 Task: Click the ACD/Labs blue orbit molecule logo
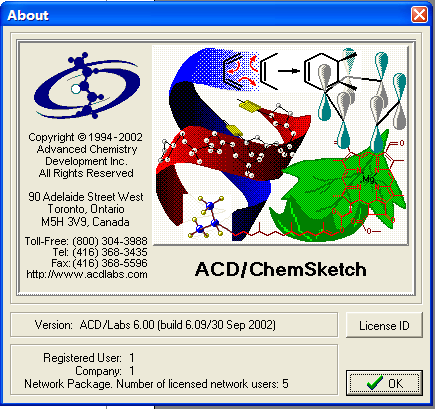point(86,86)
